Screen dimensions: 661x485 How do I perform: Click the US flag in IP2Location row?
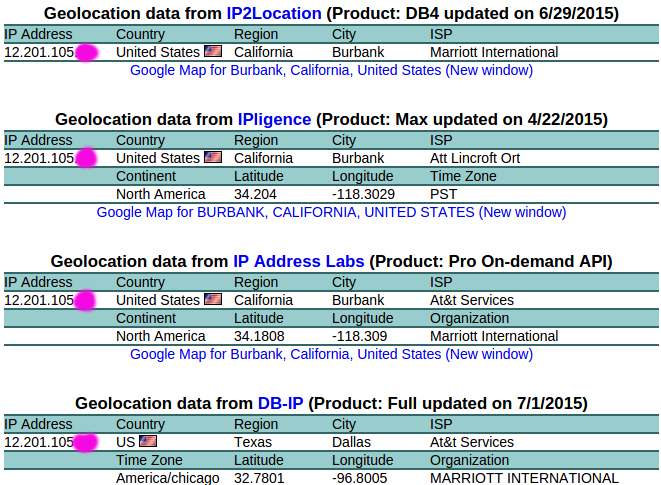213,51
